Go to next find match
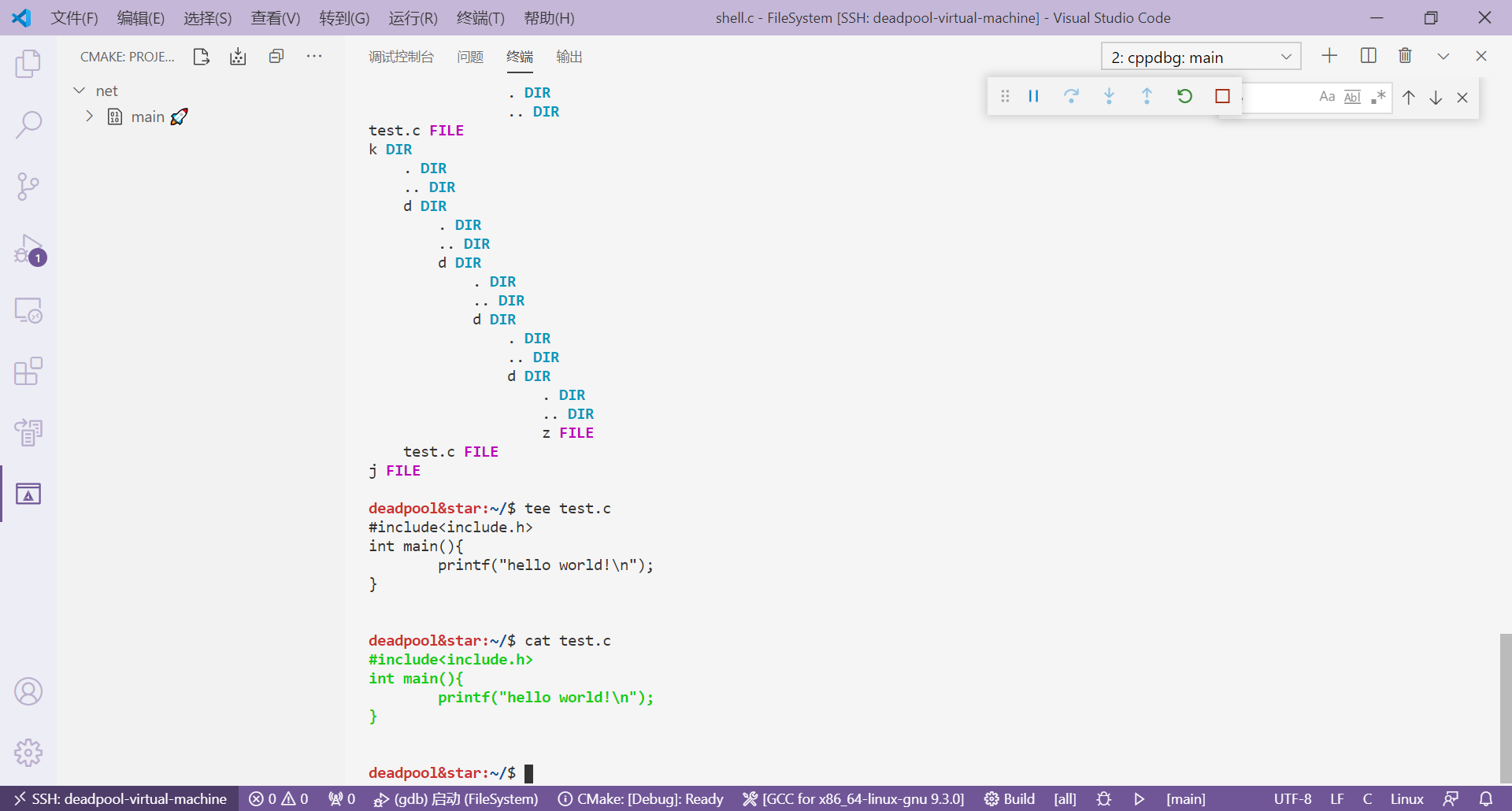Image resolution: width=1512 pixels, height=811 pixels. [x=1436, y=98]
